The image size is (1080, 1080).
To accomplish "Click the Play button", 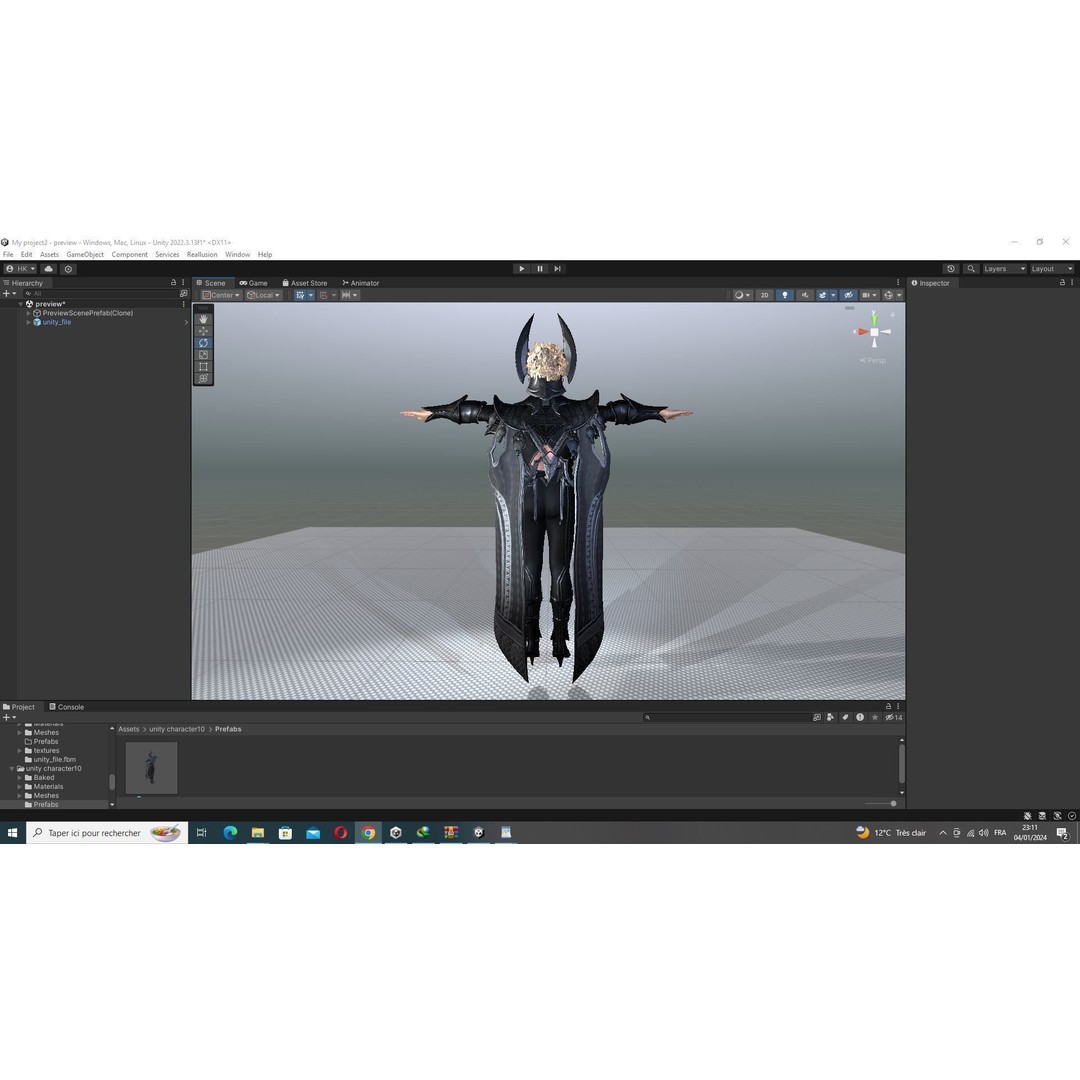I will (521, 269).
